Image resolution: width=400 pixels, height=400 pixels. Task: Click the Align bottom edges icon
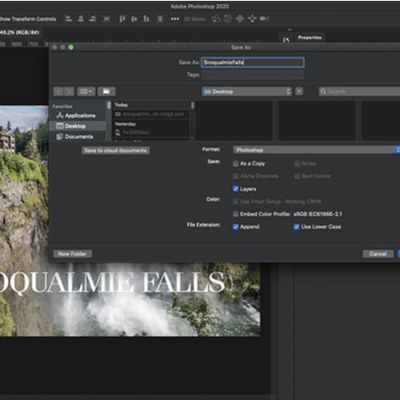coord(146,19)
